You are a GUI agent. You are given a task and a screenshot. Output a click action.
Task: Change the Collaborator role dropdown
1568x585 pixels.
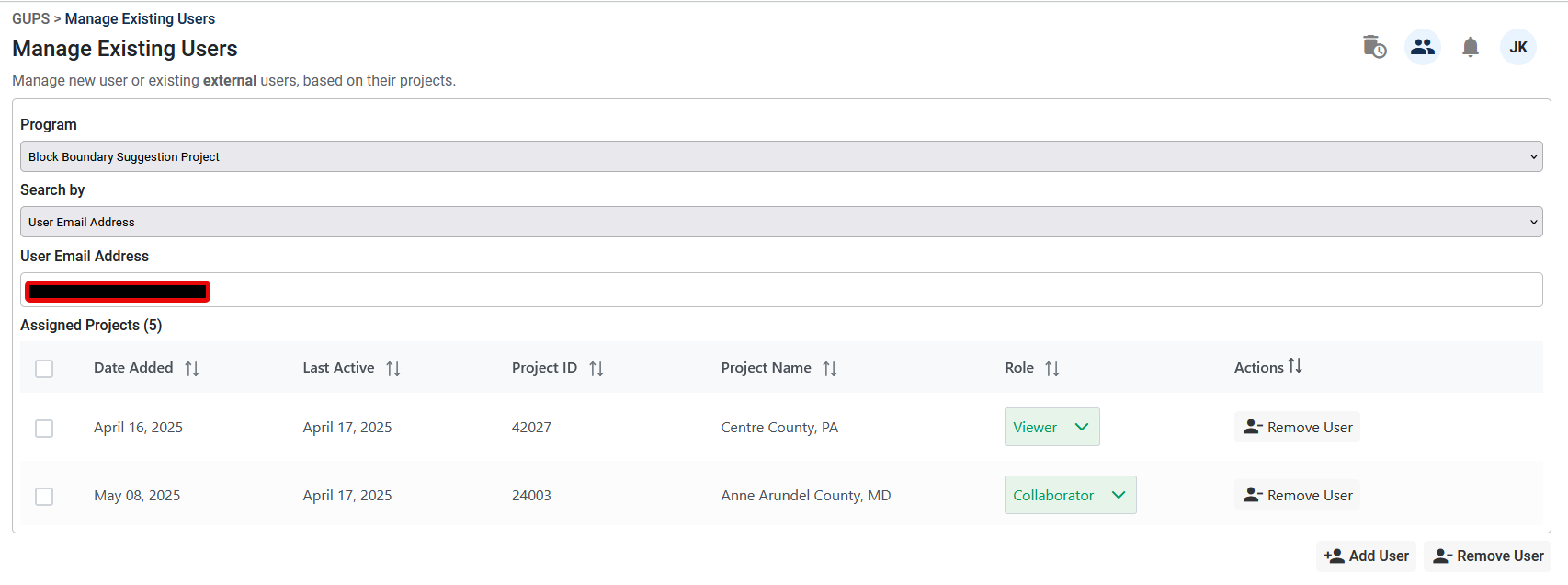pos(1070,495)
